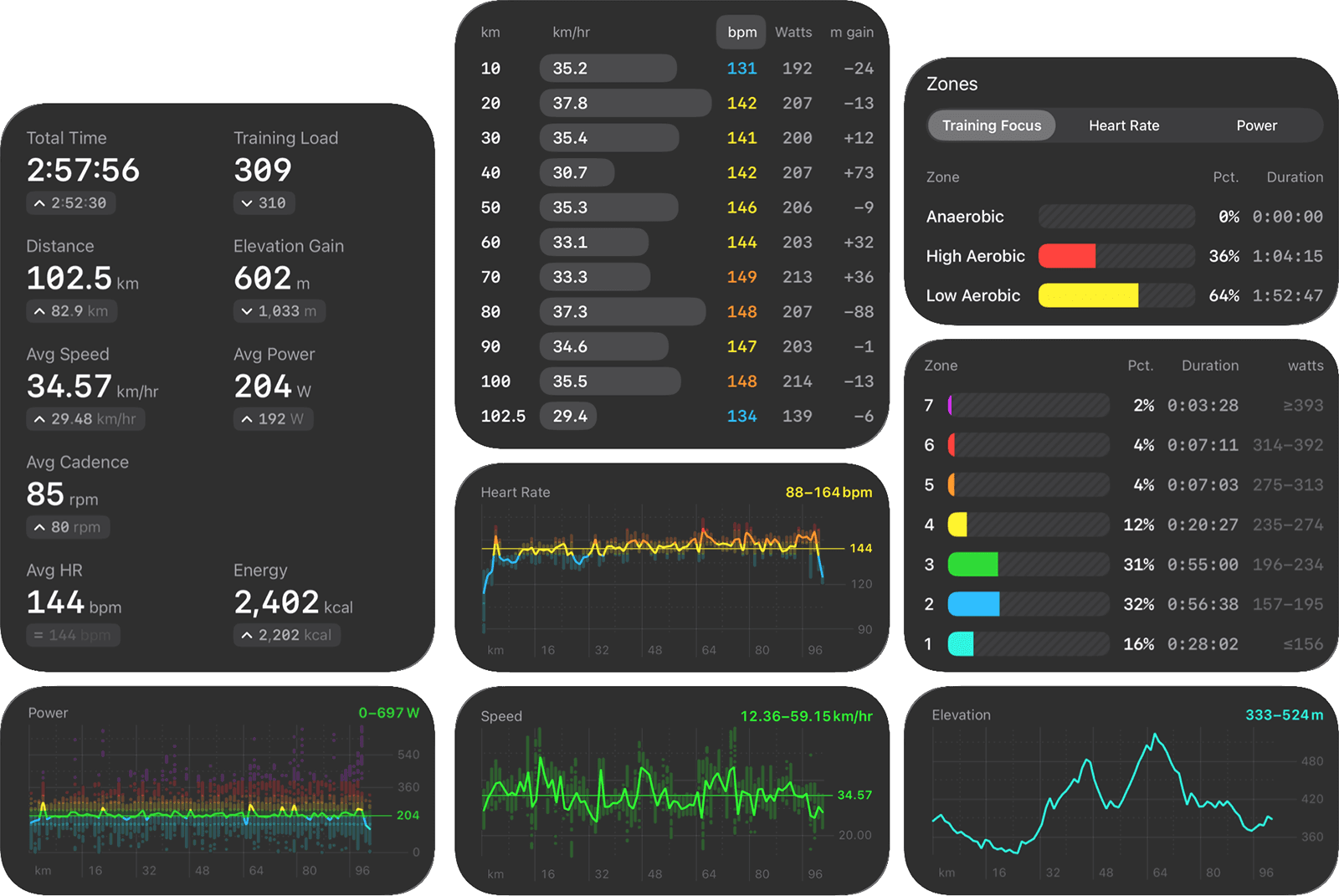Toggle the m gain column header
This screenshot has height=896, width=1339.
pyautogui.click(x=851, y=32)
